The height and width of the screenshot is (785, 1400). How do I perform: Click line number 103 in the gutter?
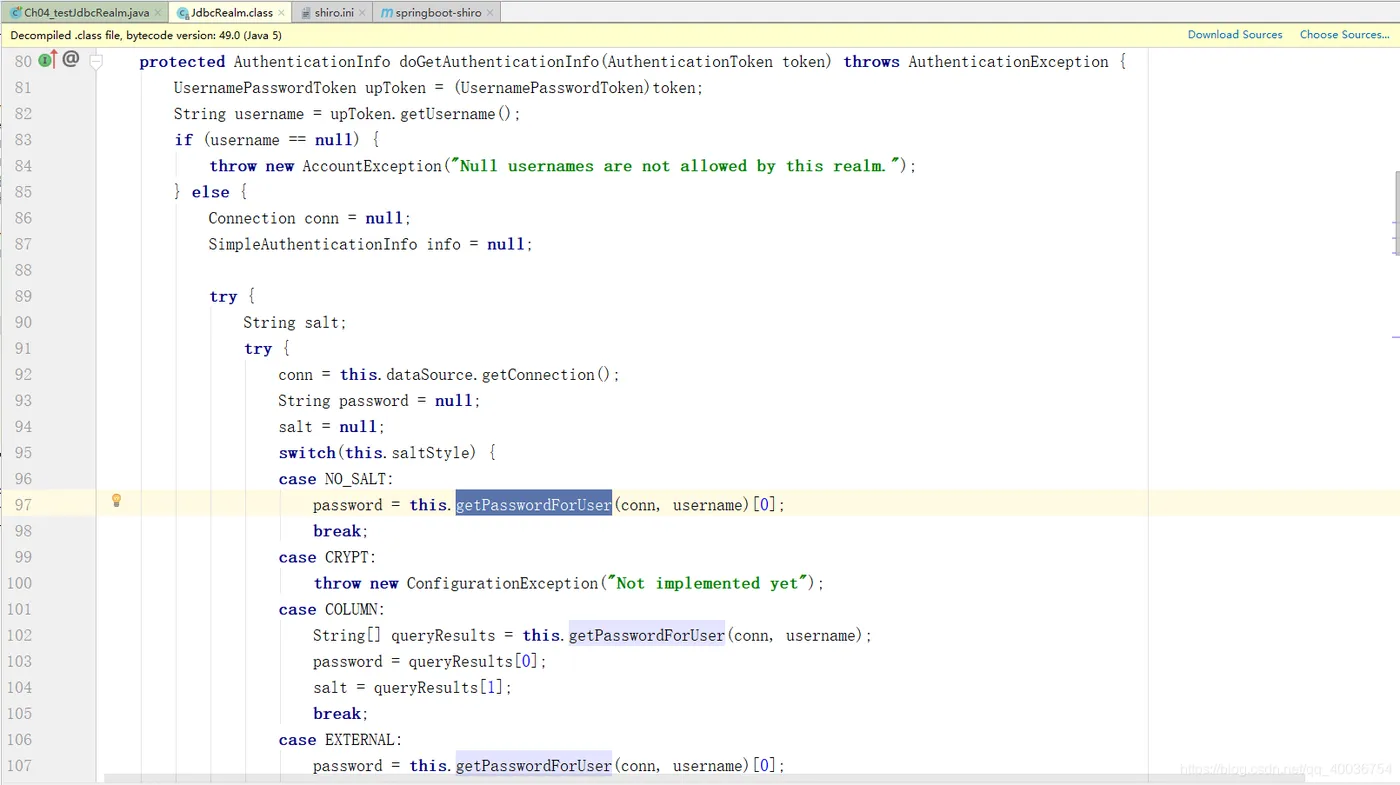click(19, 661)
